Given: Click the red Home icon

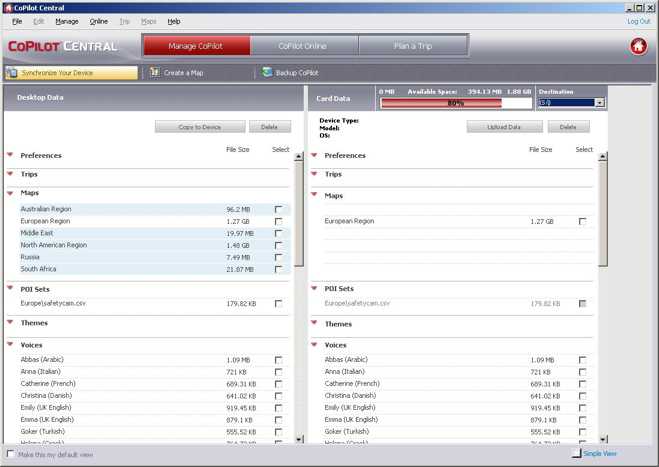Looking at the screenshot, I should point(638,46).
